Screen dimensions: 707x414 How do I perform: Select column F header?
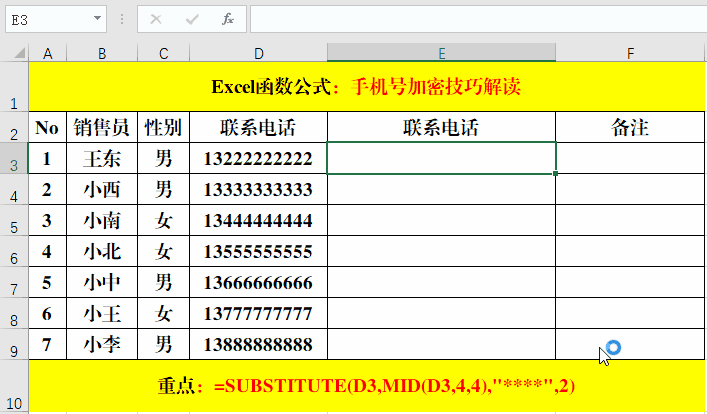[630, 53]
